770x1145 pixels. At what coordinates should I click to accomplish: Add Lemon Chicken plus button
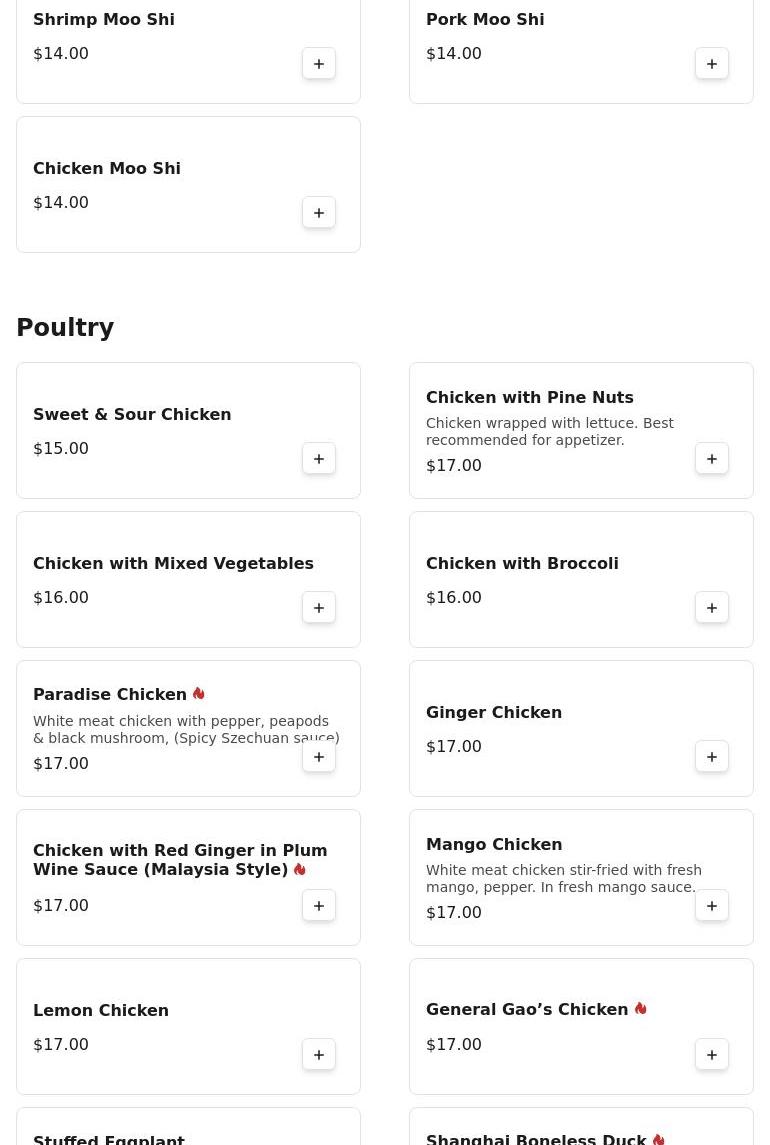[319, 1054]
